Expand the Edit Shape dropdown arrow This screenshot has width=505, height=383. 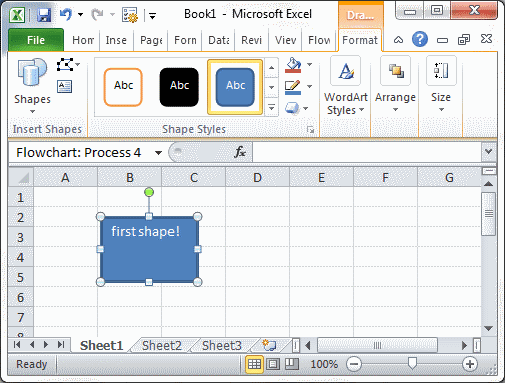coord(78,64)
